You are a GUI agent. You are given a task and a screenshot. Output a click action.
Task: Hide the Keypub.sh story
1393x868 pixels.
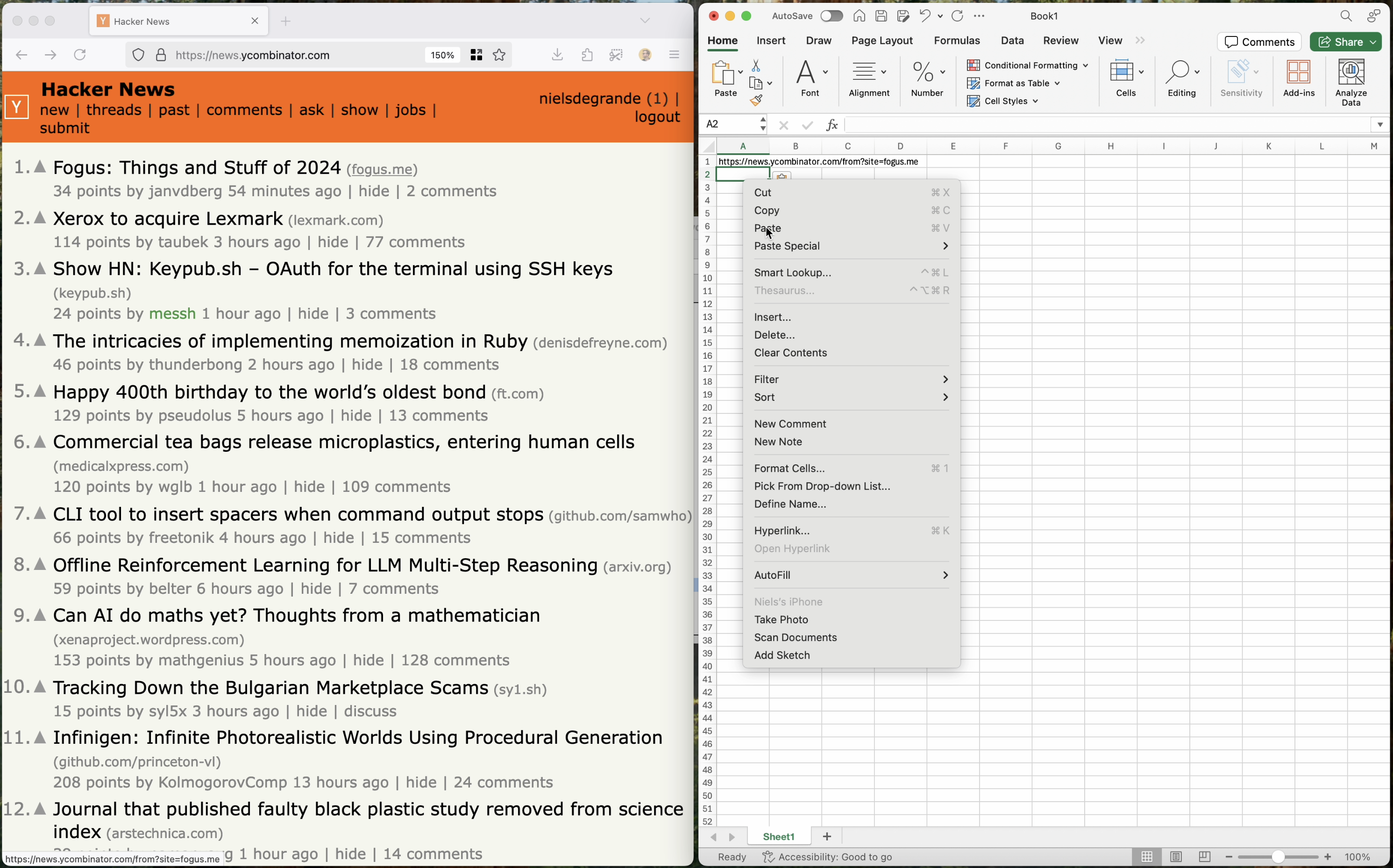coord(313,313)
